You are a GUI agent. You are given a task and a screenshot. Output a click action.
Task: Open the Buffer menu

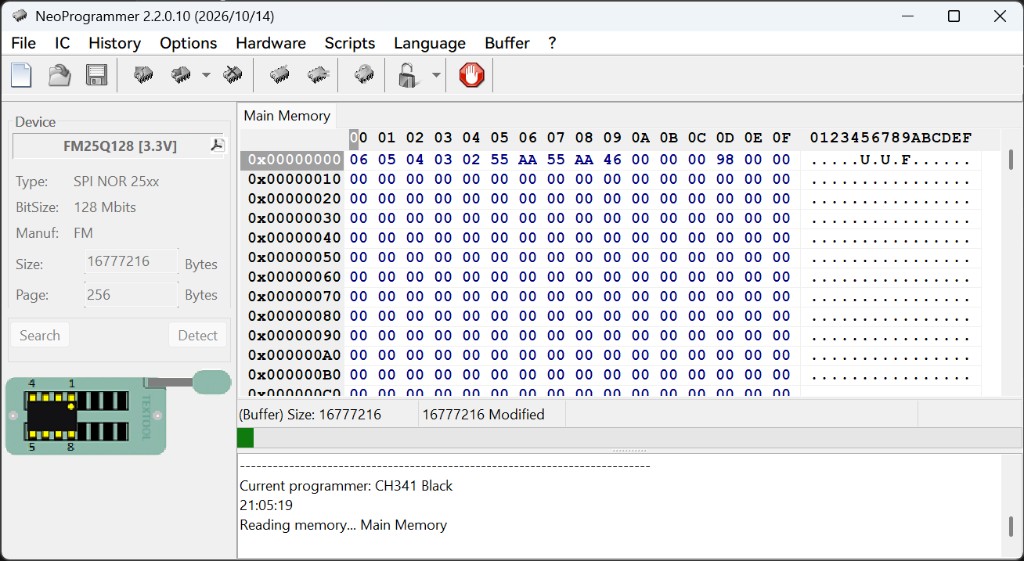coord(507,43)
